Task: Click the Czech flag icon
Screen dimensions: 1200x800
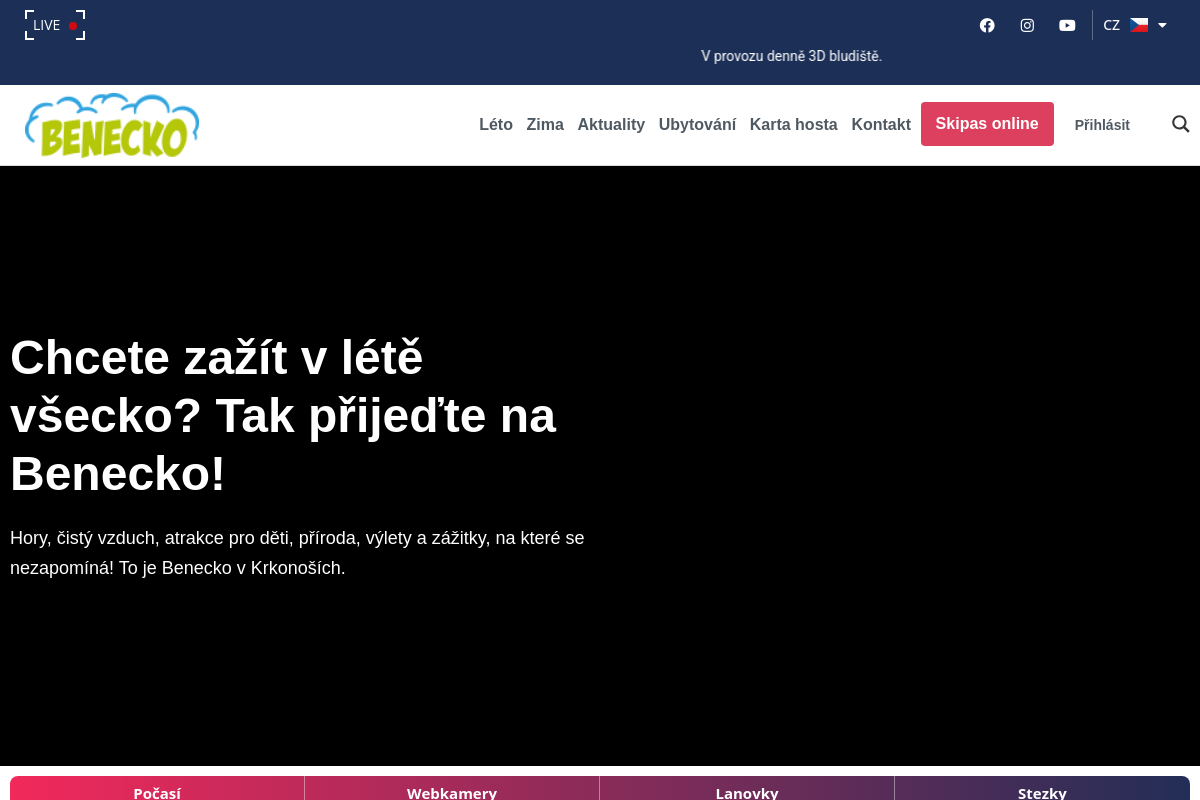Action: (1139, 25)
